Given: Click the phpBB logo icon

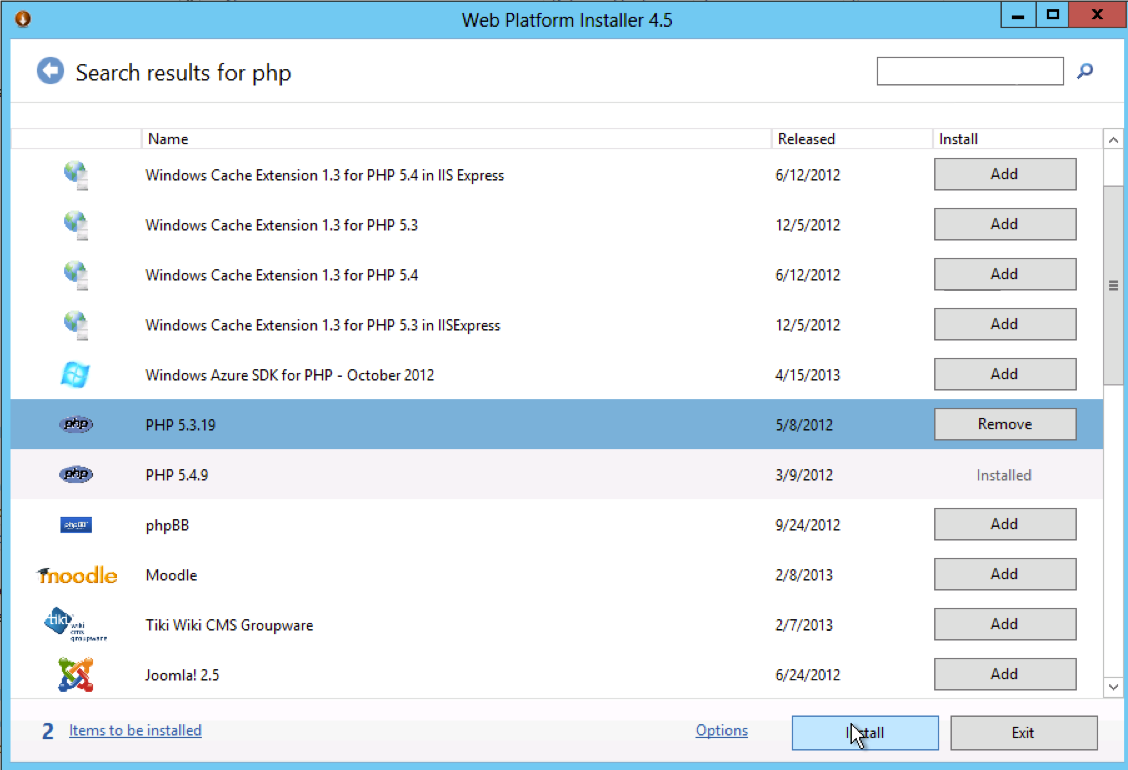Looking at the screenshot, I should tap(76, 525).
